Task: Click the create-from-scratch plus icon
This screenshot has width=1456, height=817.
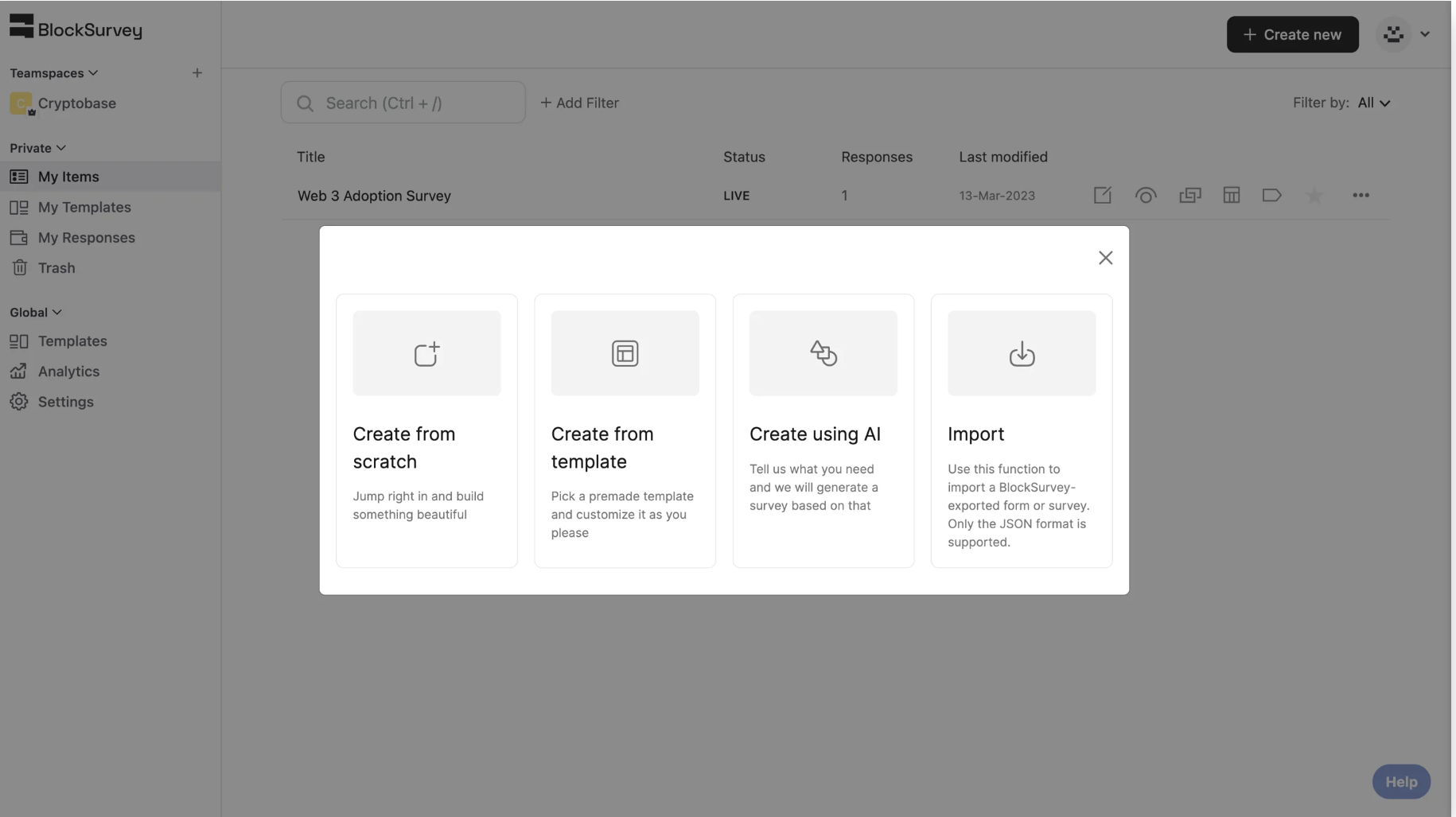Action: [x=426, y=353]
